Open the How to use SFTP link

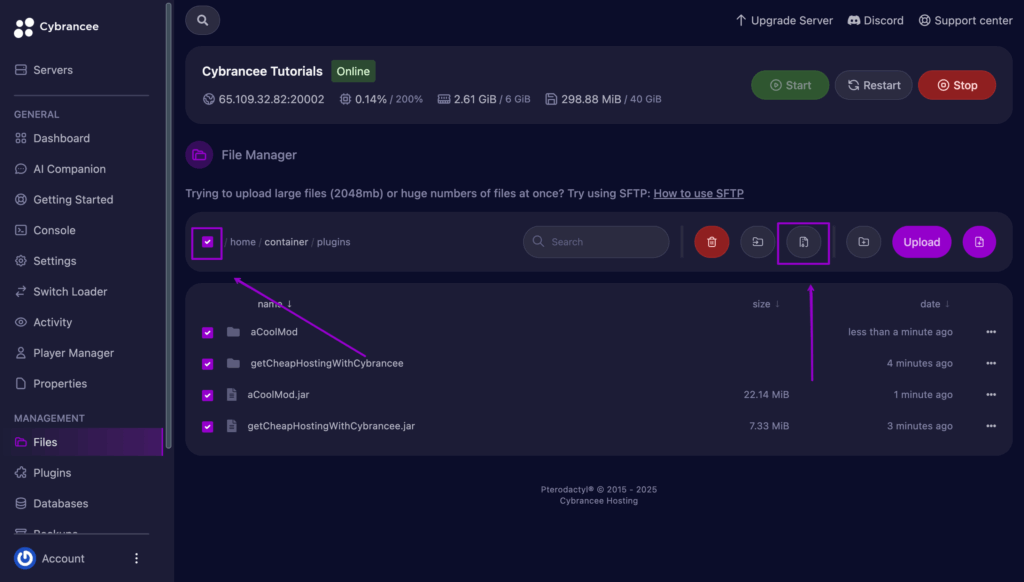click(698, 193)
